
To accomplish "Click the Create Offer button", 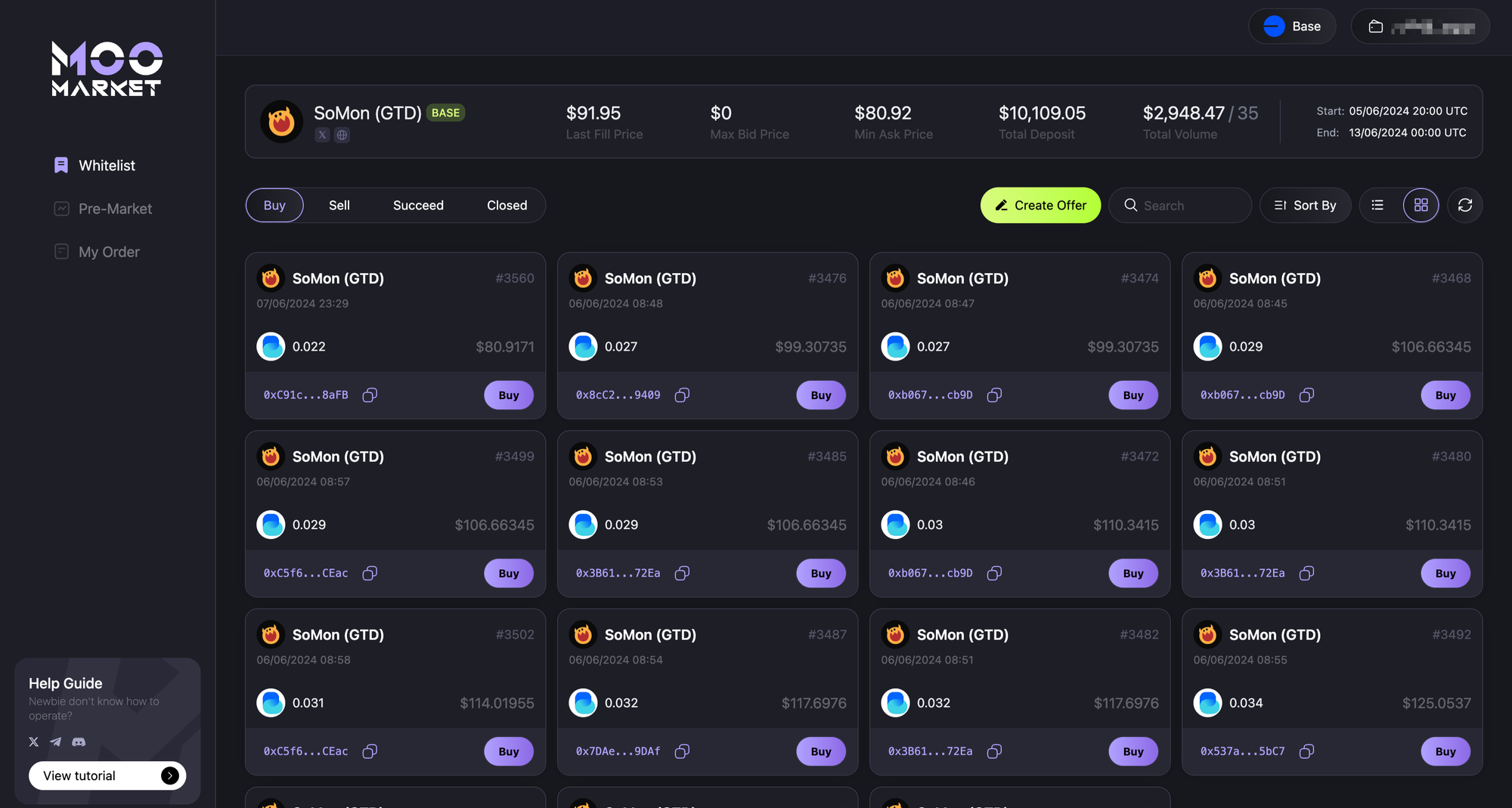I will (x=1040, y=206).
